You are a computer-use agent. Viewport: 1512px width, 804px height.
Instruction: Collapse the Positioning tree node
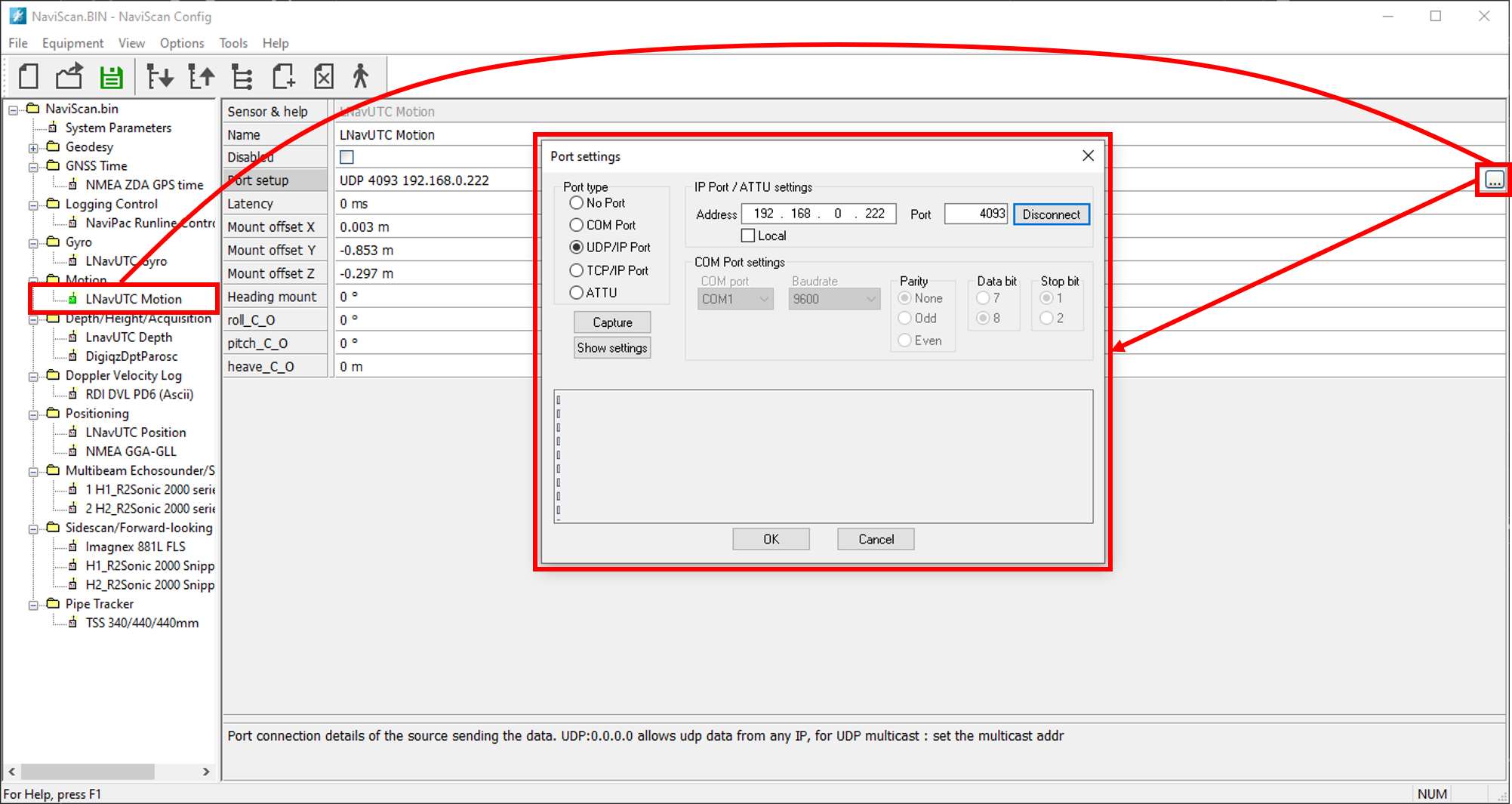coord(33,414)
